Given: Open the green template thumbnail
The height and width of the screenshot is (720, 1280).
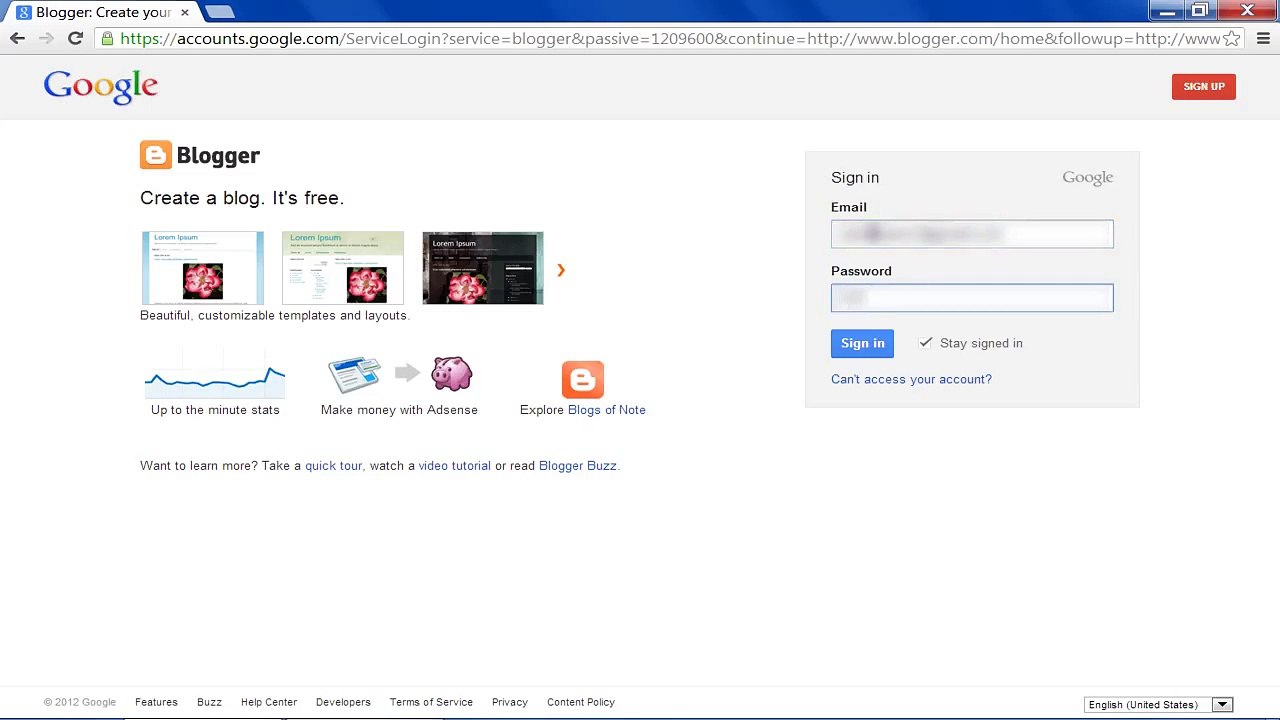Looking at the screenshot, I should [343, 268].
